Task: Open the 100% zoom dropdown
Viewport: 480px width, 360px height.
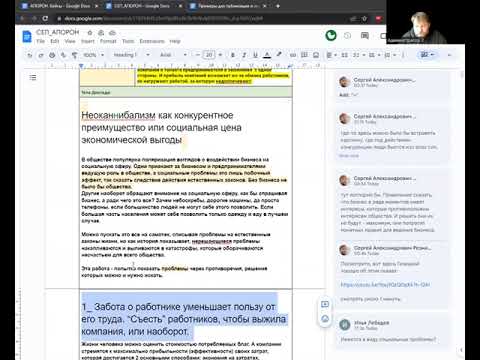Action: 94,55
